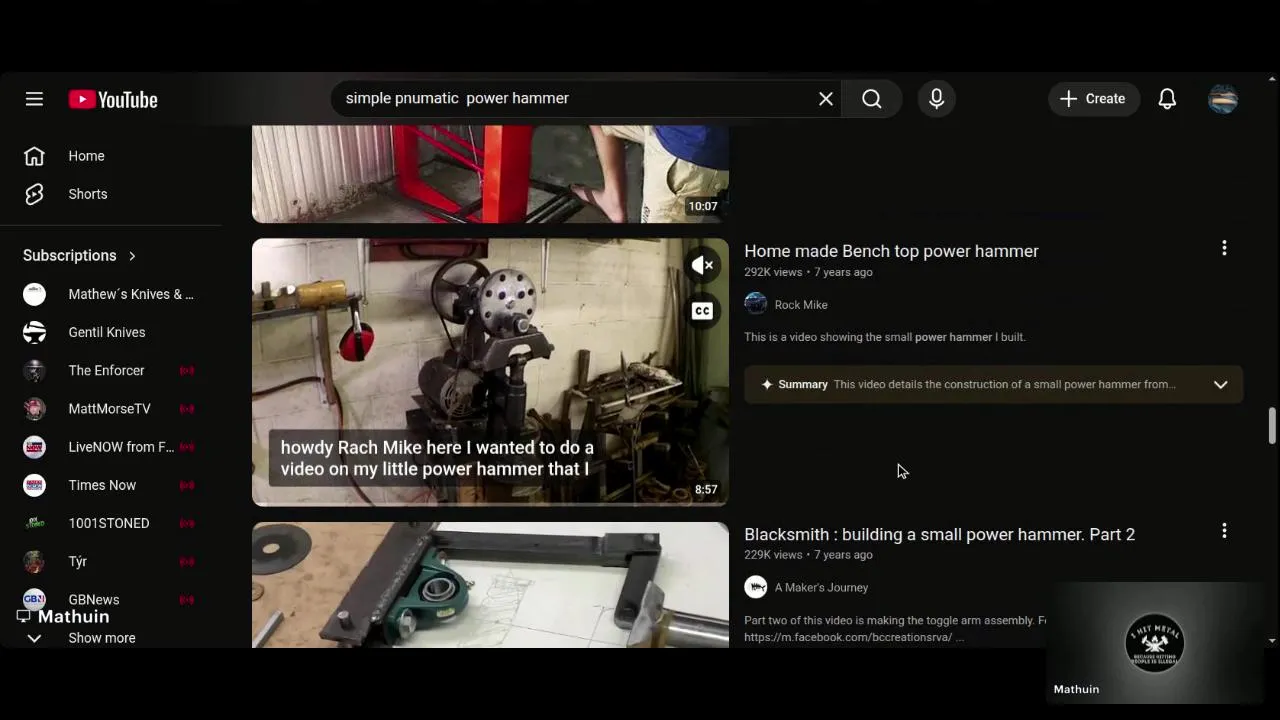Open the Create button
1280x720 pixels.
tap(1093, 98)
